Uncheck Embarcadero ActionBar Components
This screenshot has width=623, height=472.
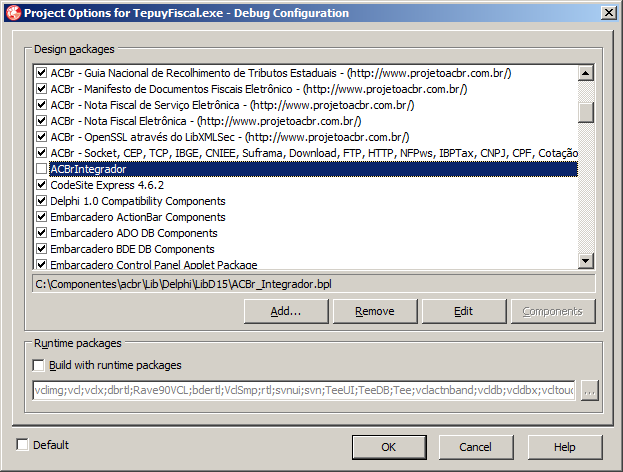pos(41,217)
